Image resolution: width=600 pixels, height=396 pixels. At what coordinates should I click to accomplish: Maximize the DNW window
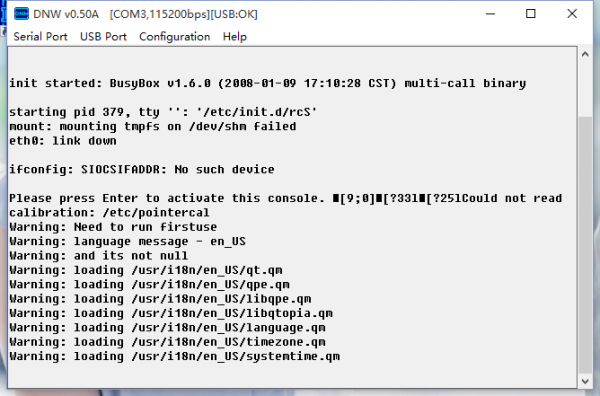click(531, 14)
